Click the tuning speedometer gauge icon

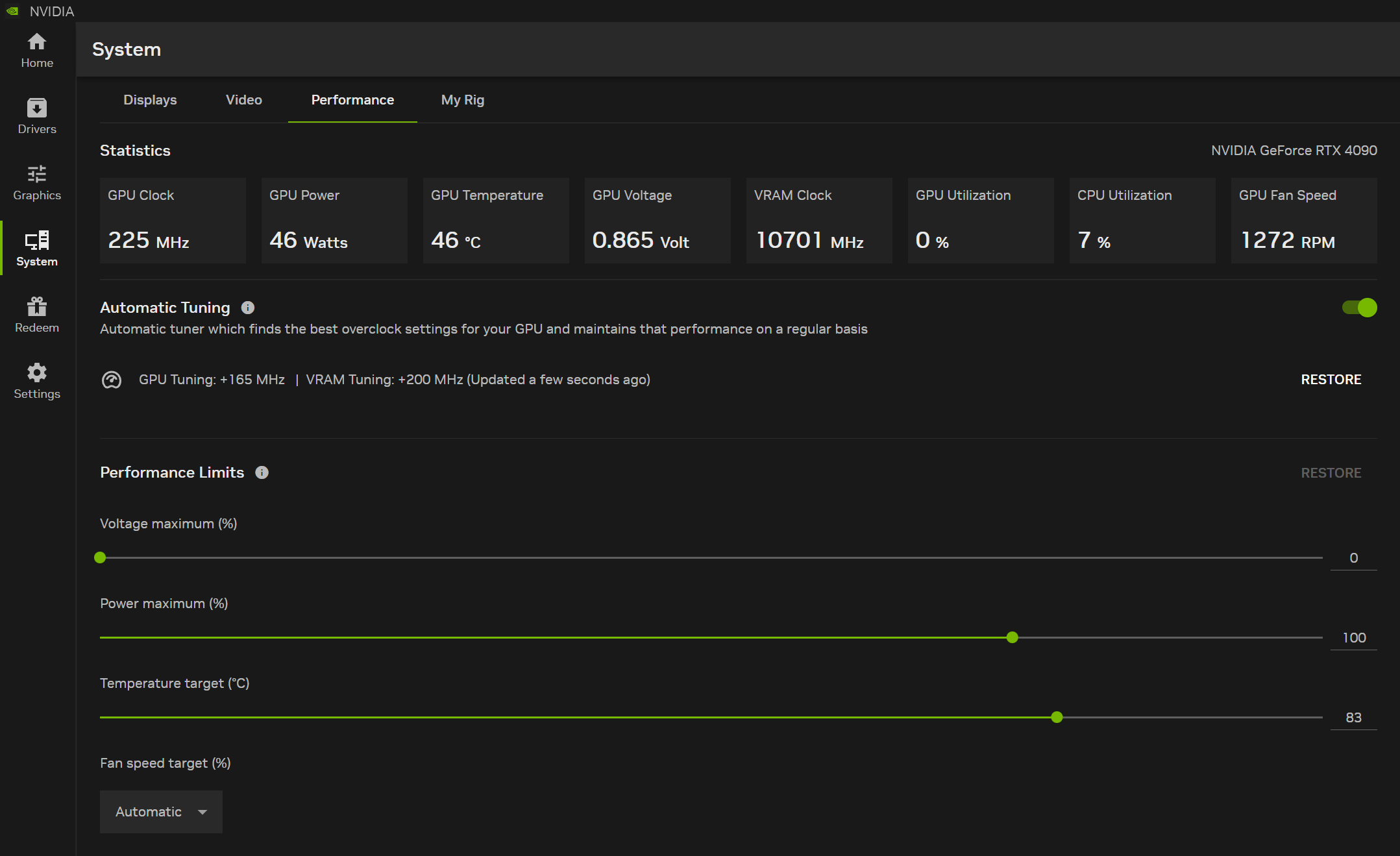tap(112, 380)
